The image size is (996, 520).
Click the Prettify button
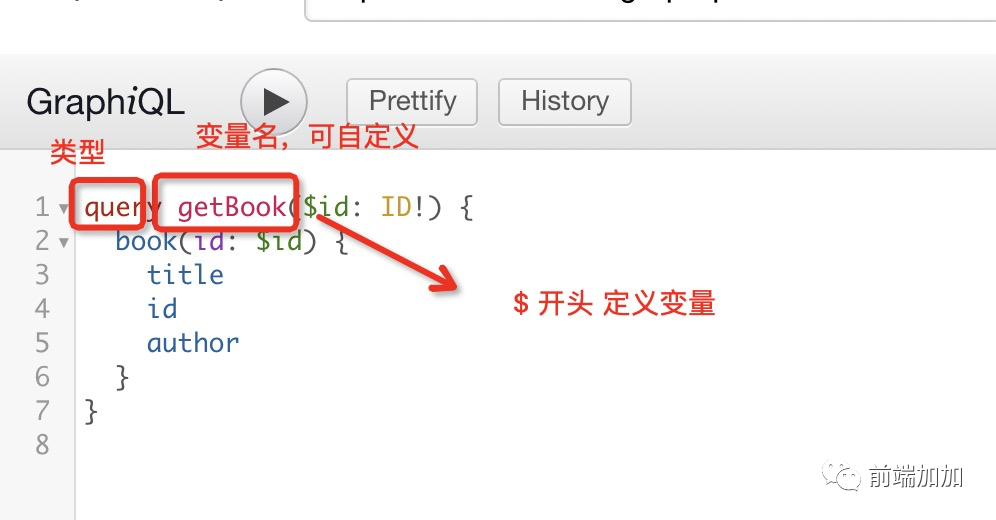412,102
